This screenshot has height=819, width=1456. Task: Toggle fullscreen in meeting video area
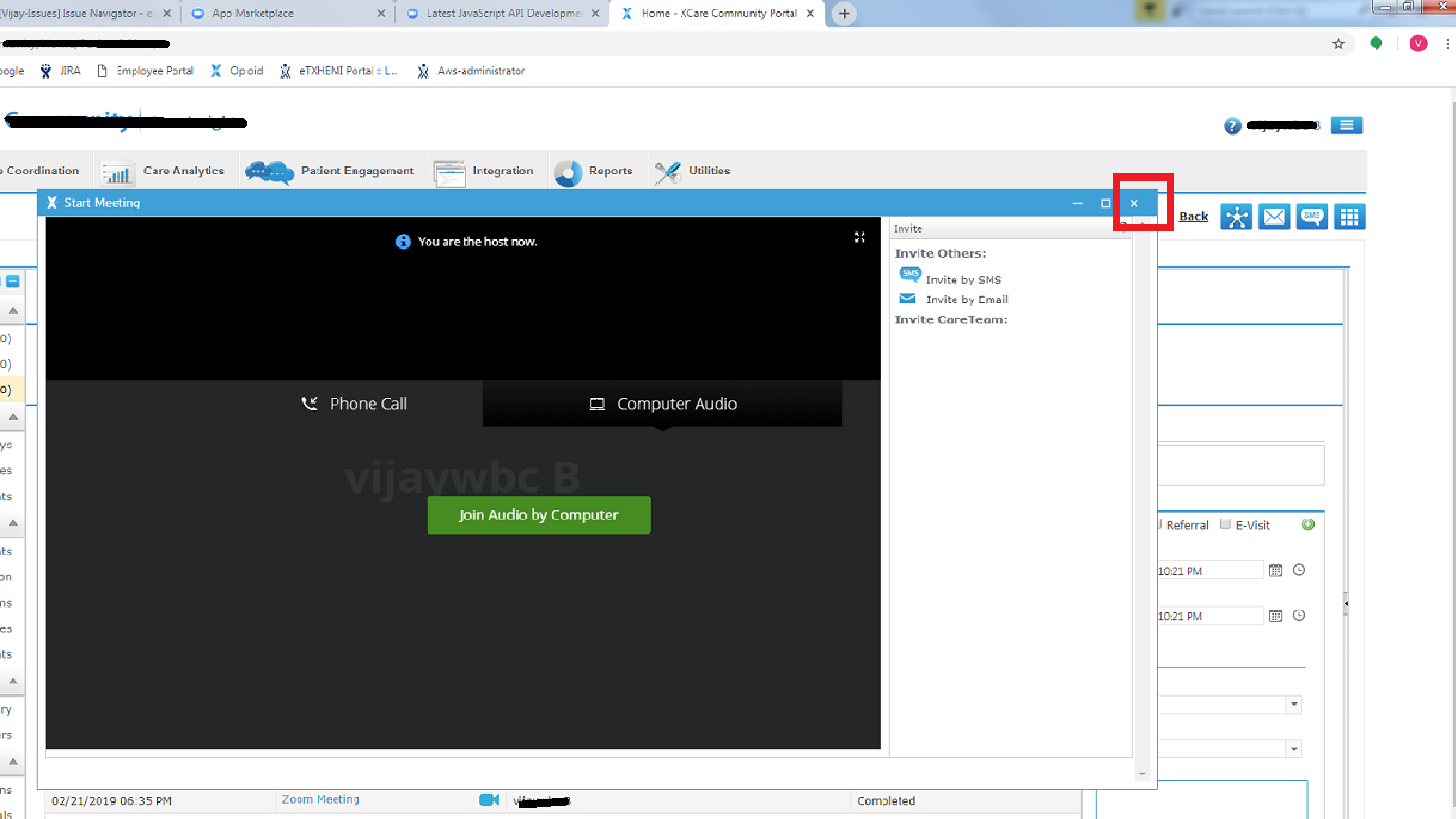pyautogui.click(x=860, y=237)
